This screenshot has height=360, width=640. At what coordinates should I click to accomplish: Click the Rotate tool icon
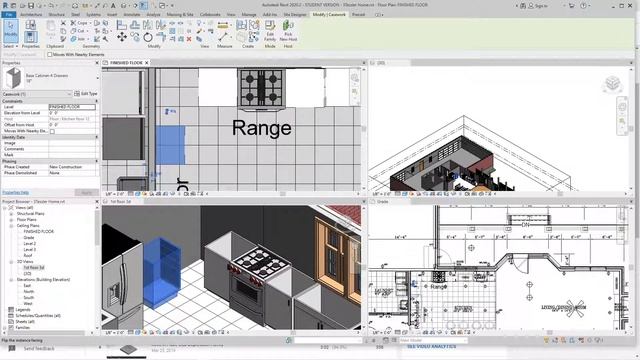[x=148, y=38]
